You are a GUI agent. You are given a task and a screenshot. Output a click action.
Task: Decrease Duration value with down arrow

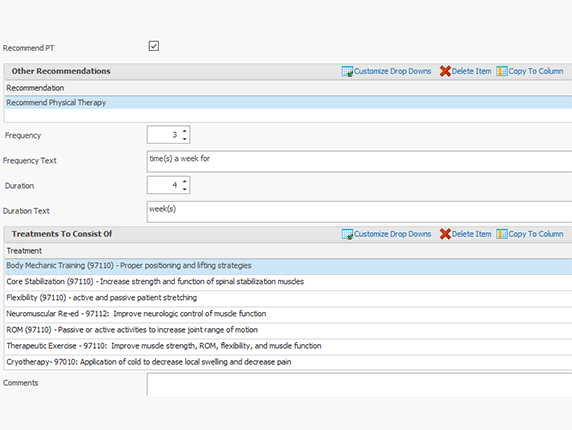pos(185,189)
